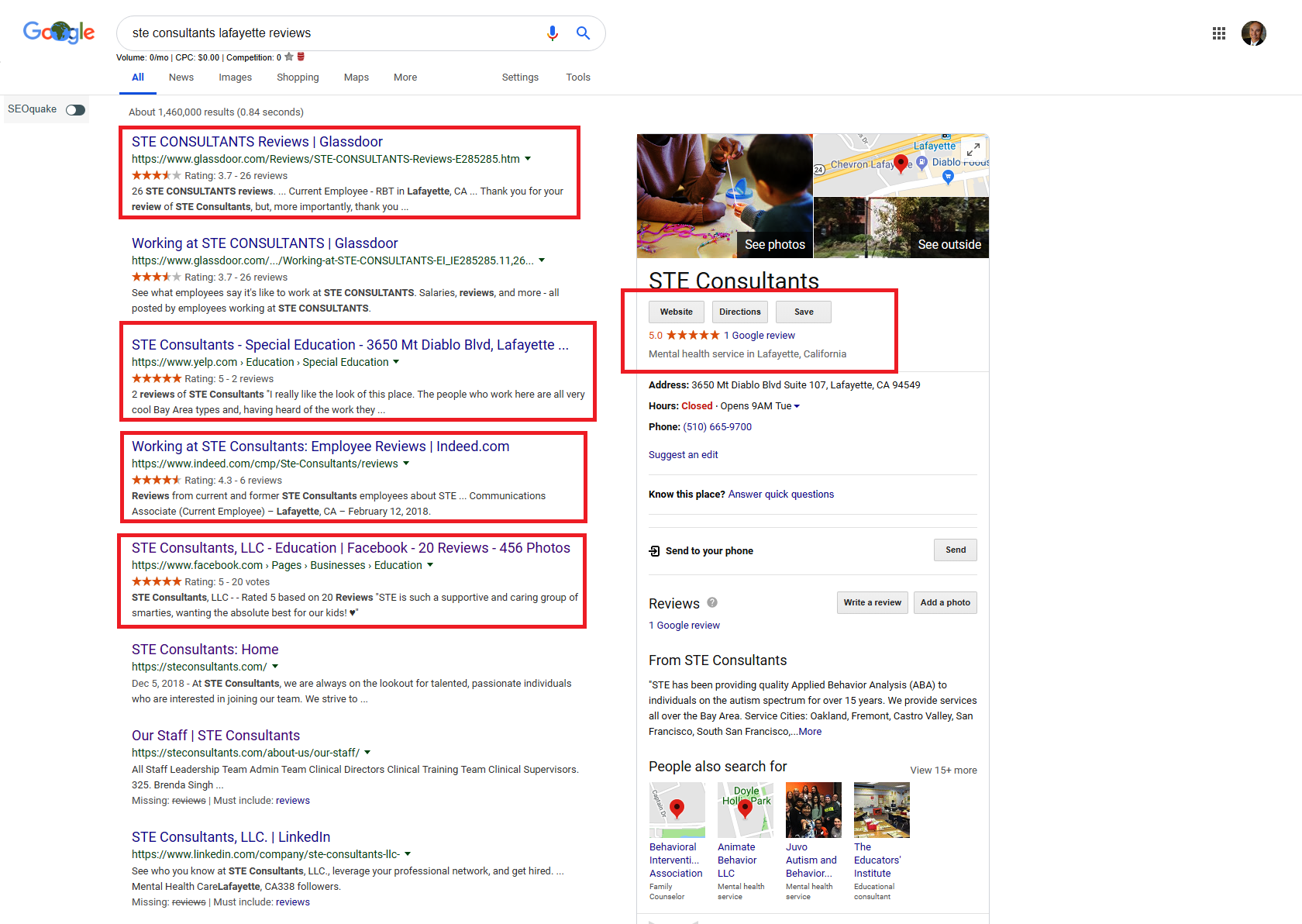Open dropdown beside Indeed reviews URL
1302x924 pixels.
pyautogui.click(x=406, y=464)
